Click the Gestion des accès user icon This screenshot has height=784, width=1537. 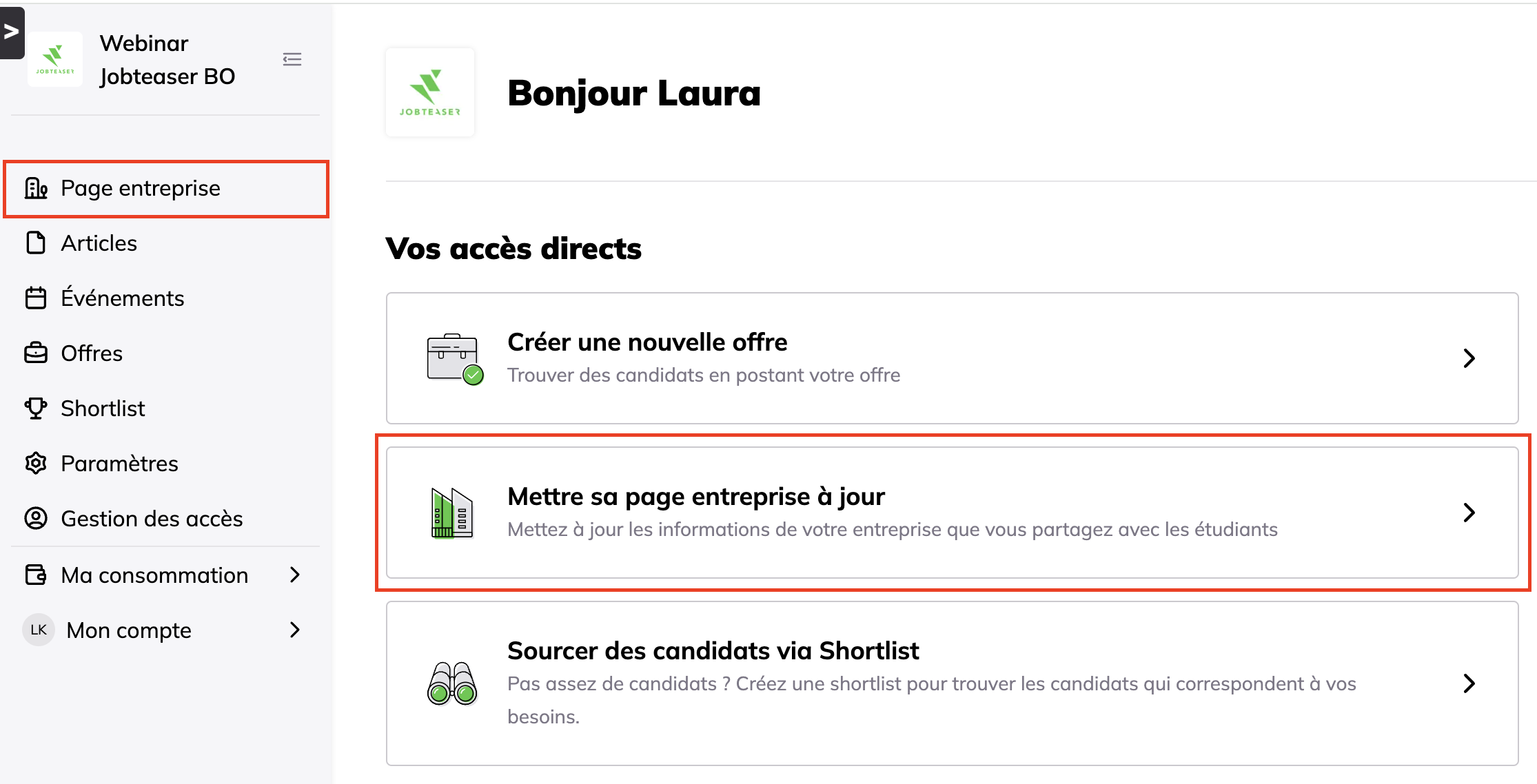pyautogui.click(x=36, y=519)
